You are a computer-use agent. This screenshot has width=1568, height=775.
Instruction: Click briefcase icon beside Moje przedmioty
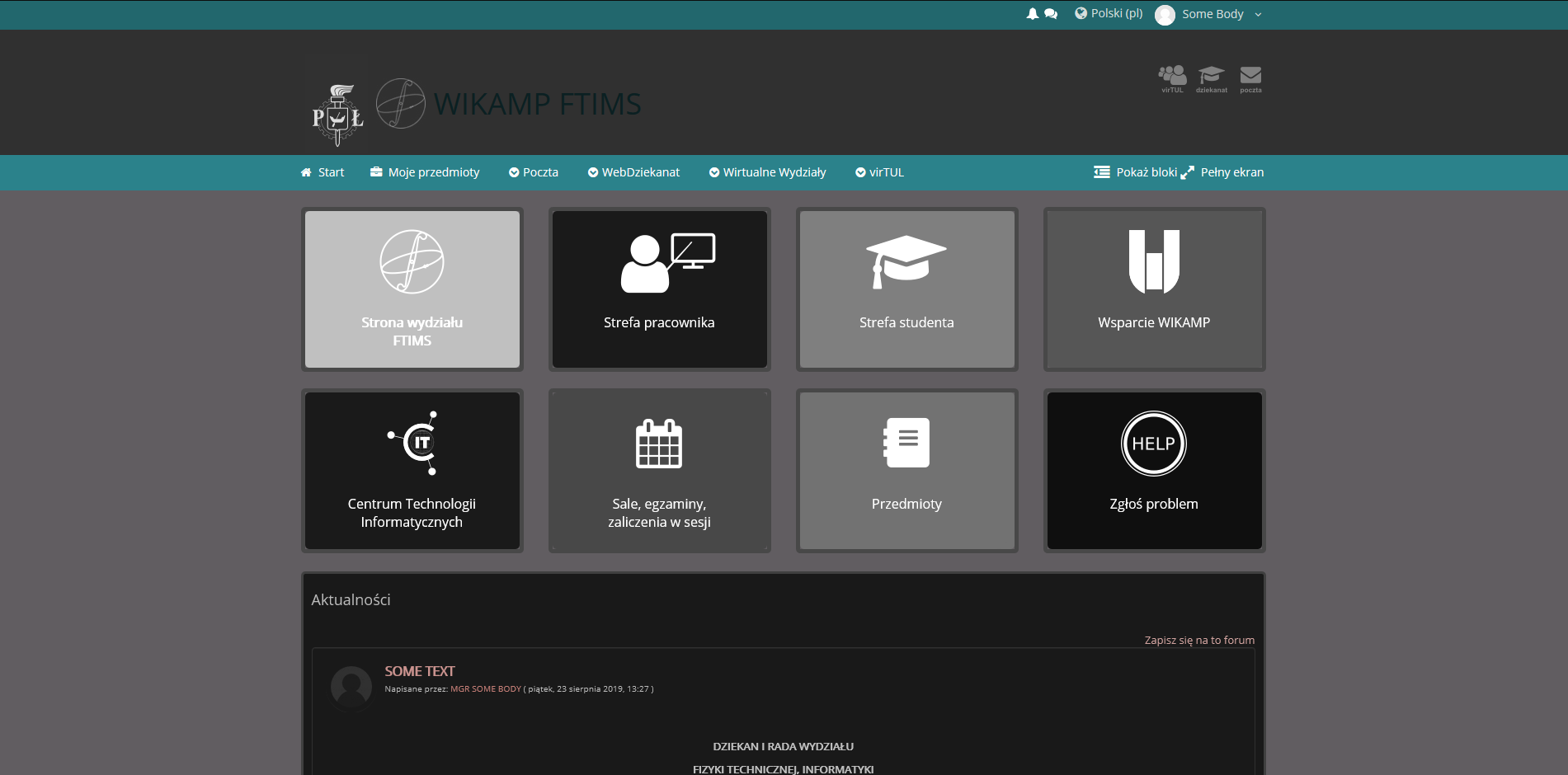point(376,172)
